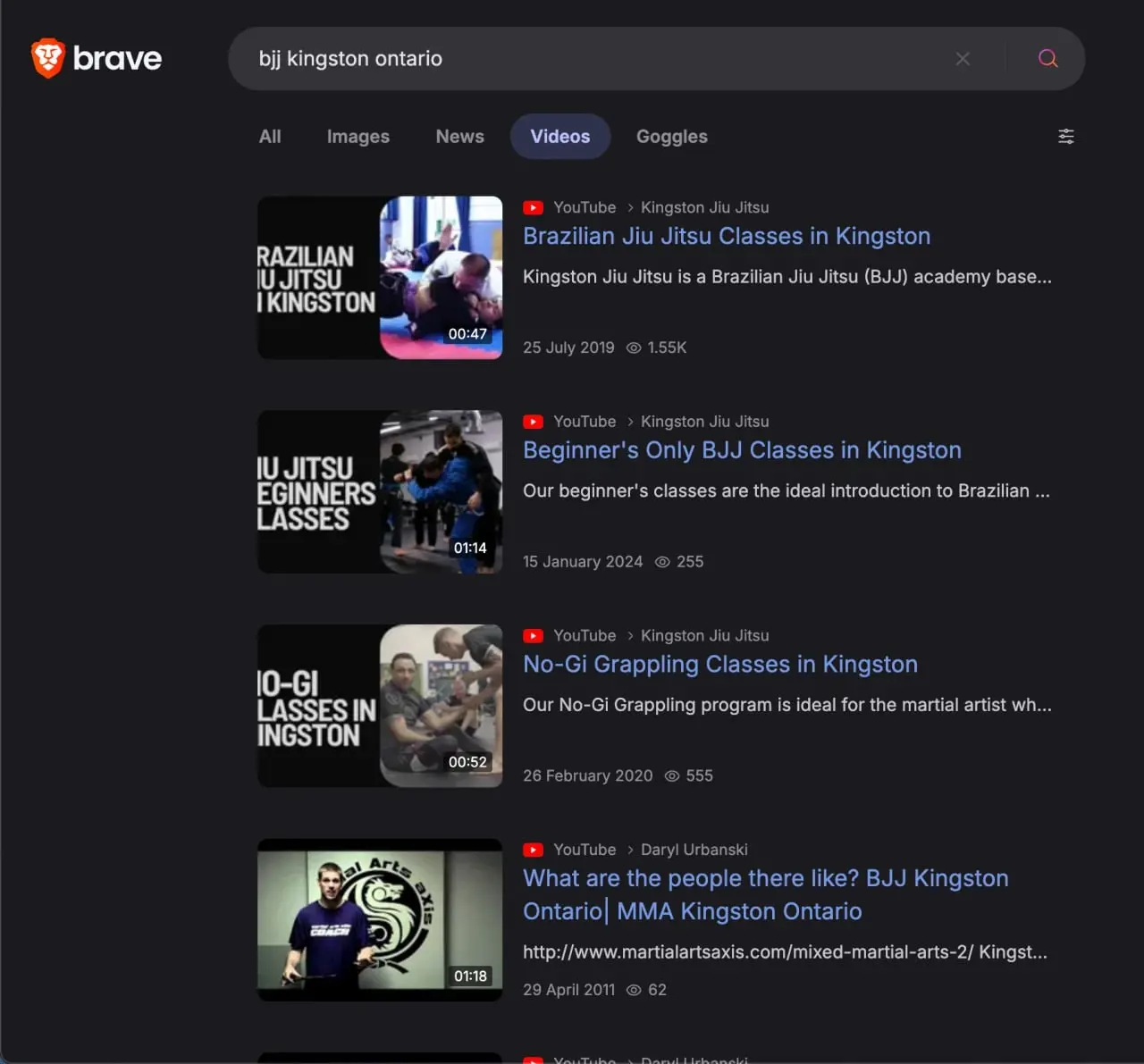Image resolution: width=1144 pixels, height=1064 pixels.
Task: Click views eye icon next to 1.55K
Action: pyautogui.click(x=634, y=348)
